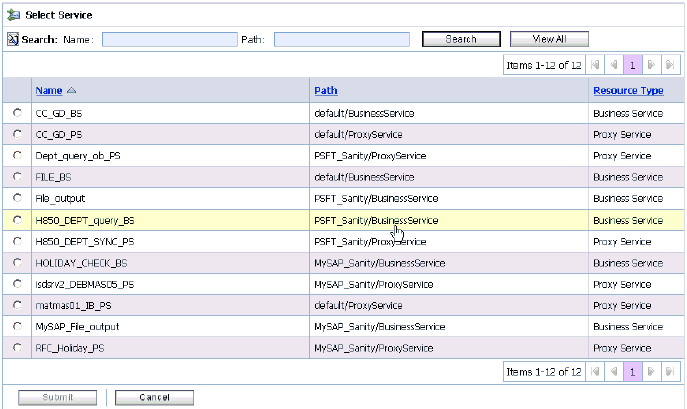The image size is (687, 409).
Task: Click the Search button
Action: click(461, 39)
